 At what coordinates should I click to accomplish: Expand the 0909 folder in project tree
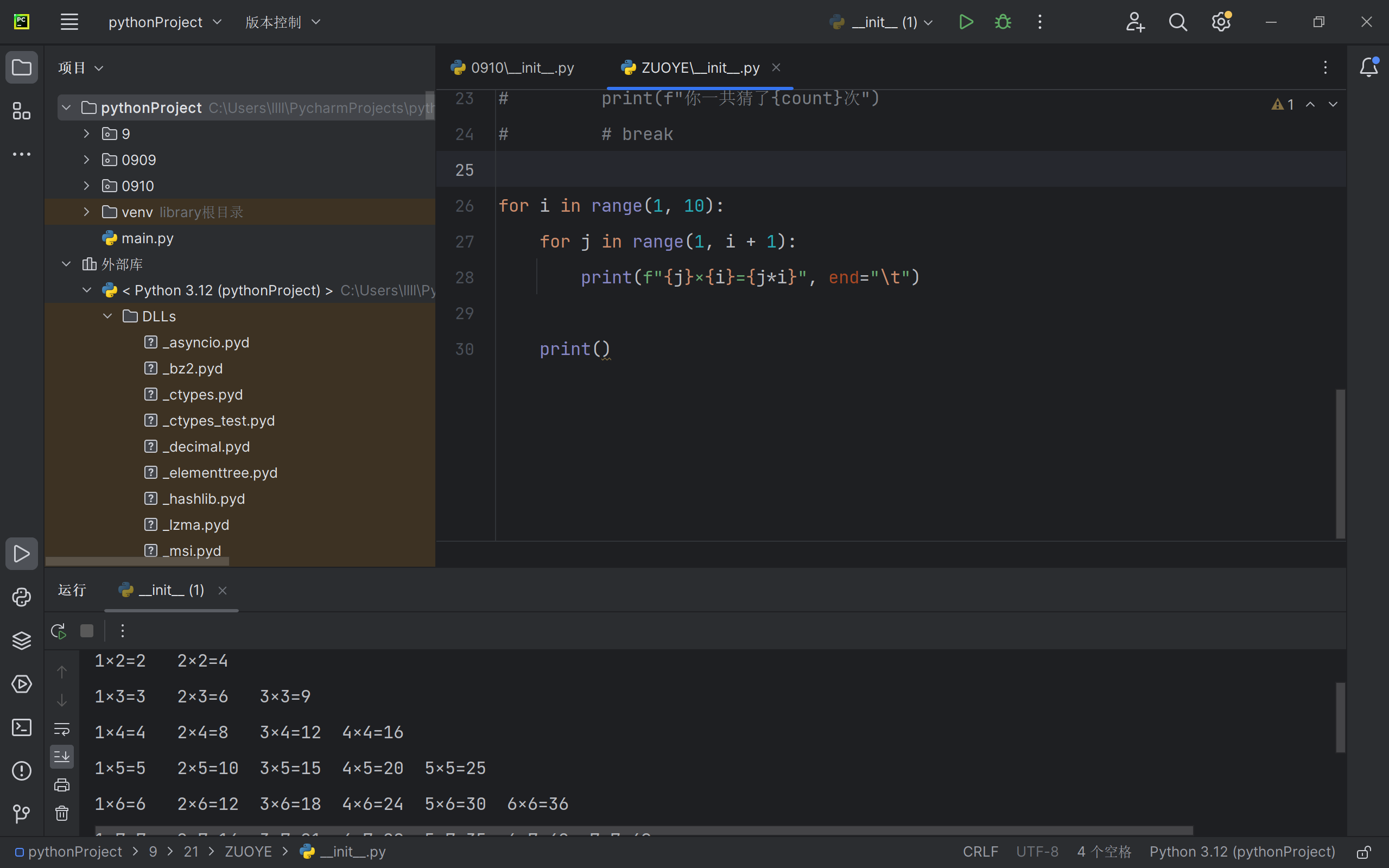pyautogui.click(x=86, y=160)
